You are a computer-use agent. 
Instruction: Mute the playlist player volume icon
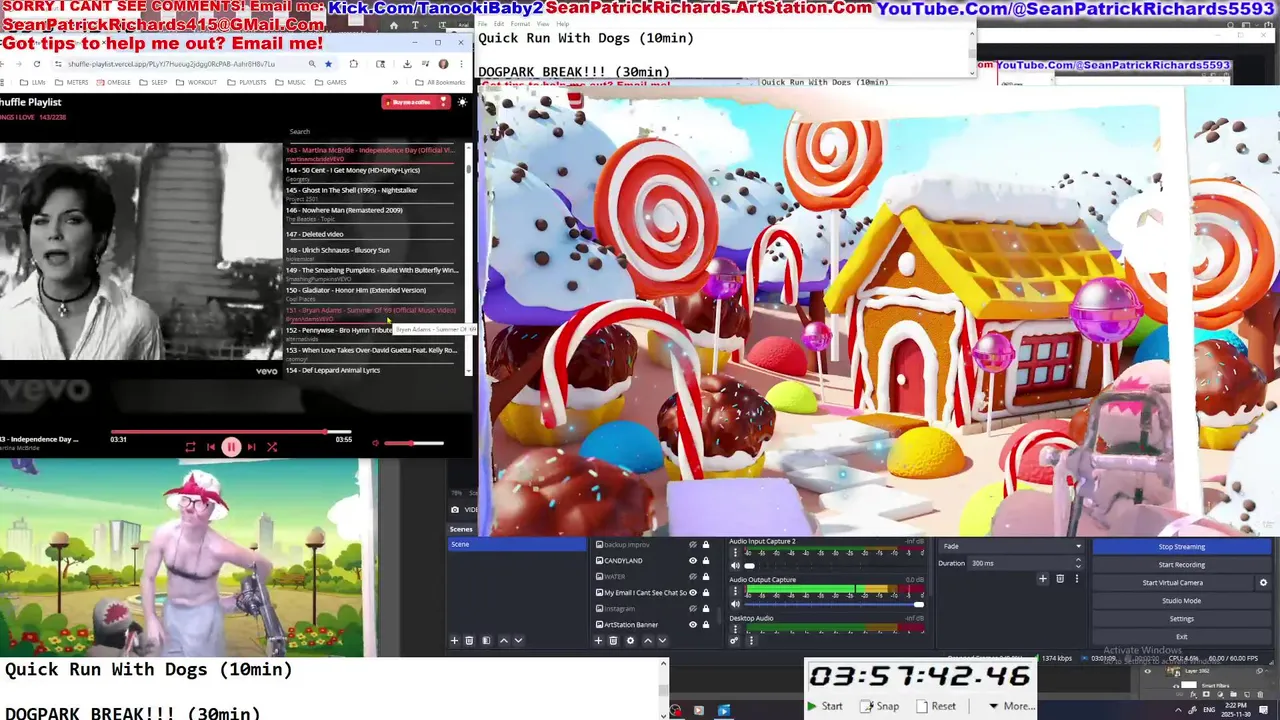click(x=376, y=443)
